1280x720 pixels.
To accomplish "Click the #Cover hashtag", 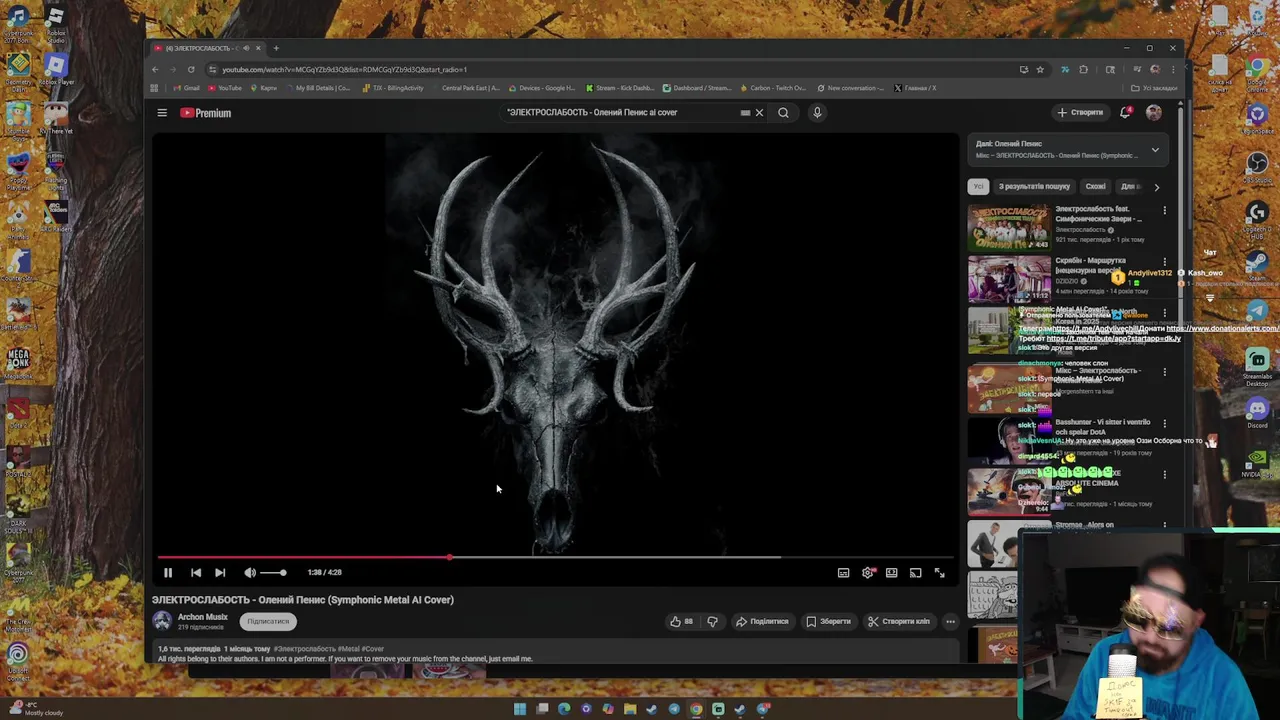I will pyautogui.click(x=373, y=649).
